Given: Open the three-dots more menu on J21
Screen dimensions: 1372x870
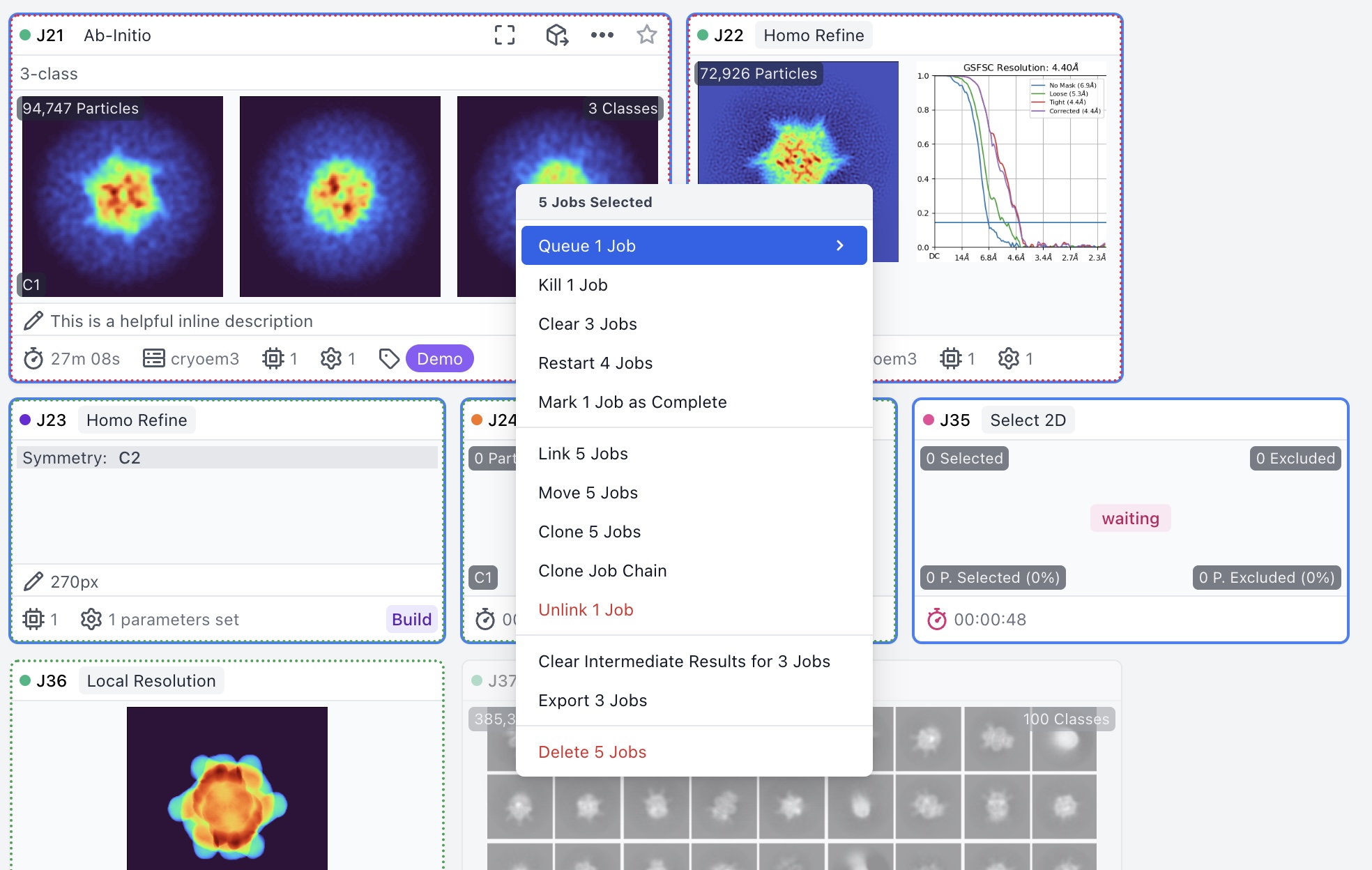Looking at the screenshot, I should (602, 35).
